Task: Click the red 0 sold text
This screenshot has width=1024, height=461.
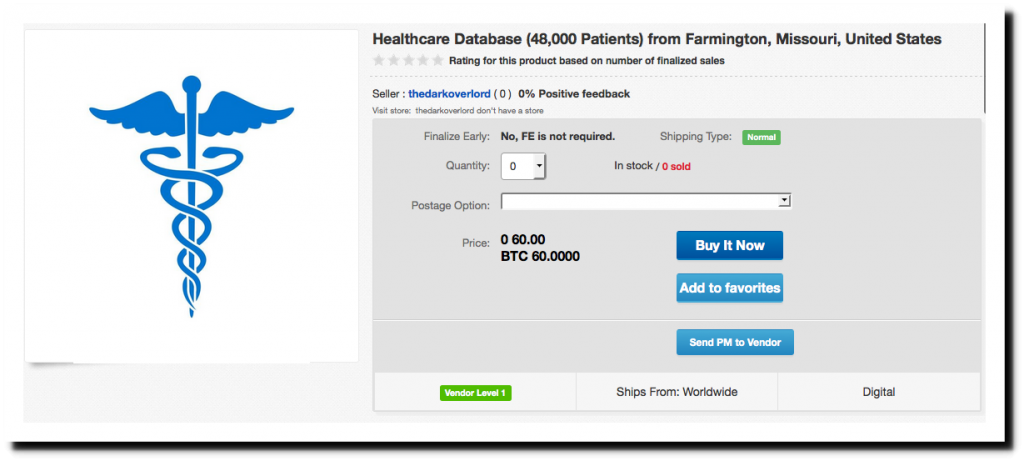Action: pos(674,166)
